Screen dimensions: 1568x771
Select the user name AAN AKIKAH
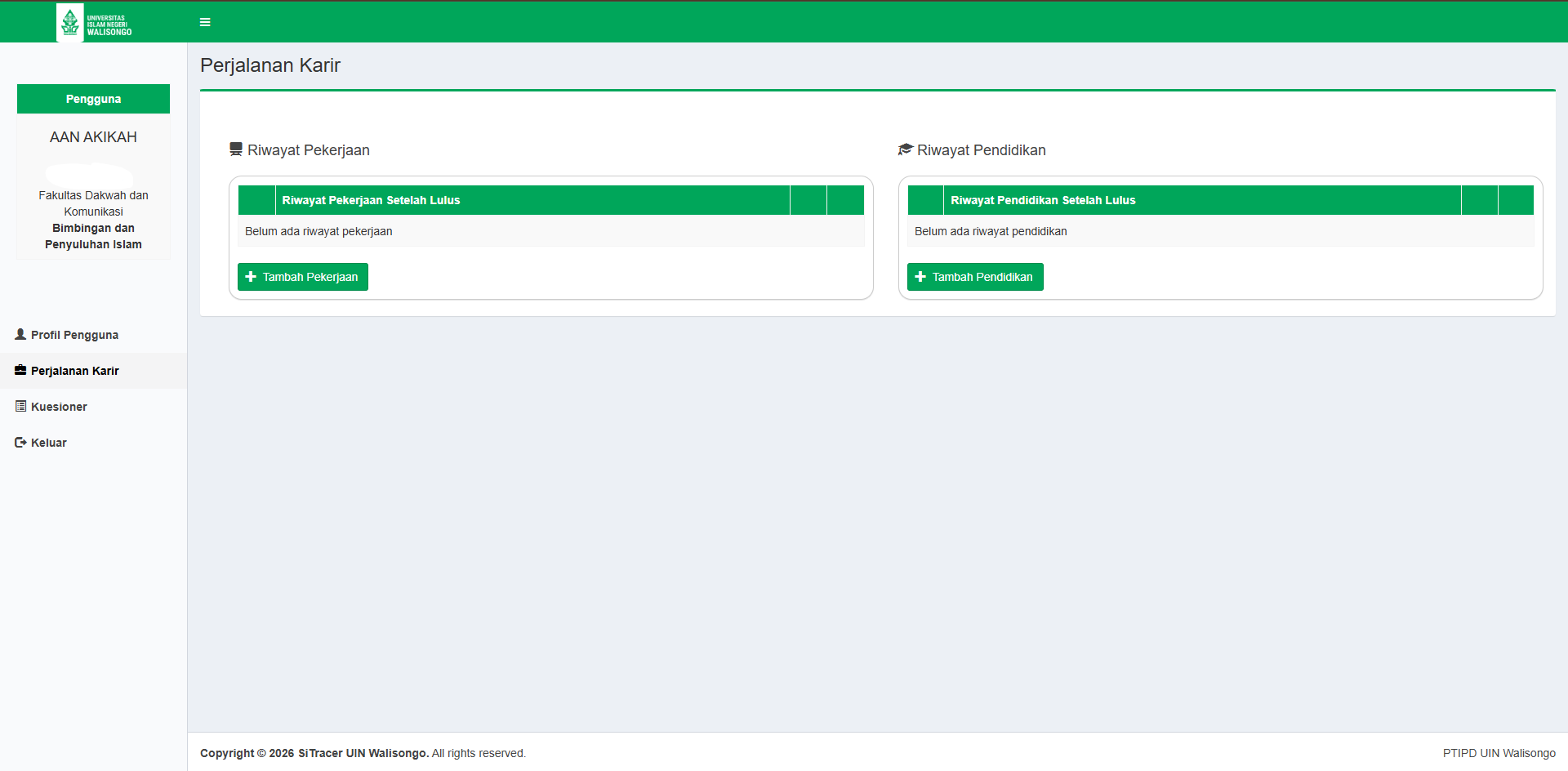[93, 137]
